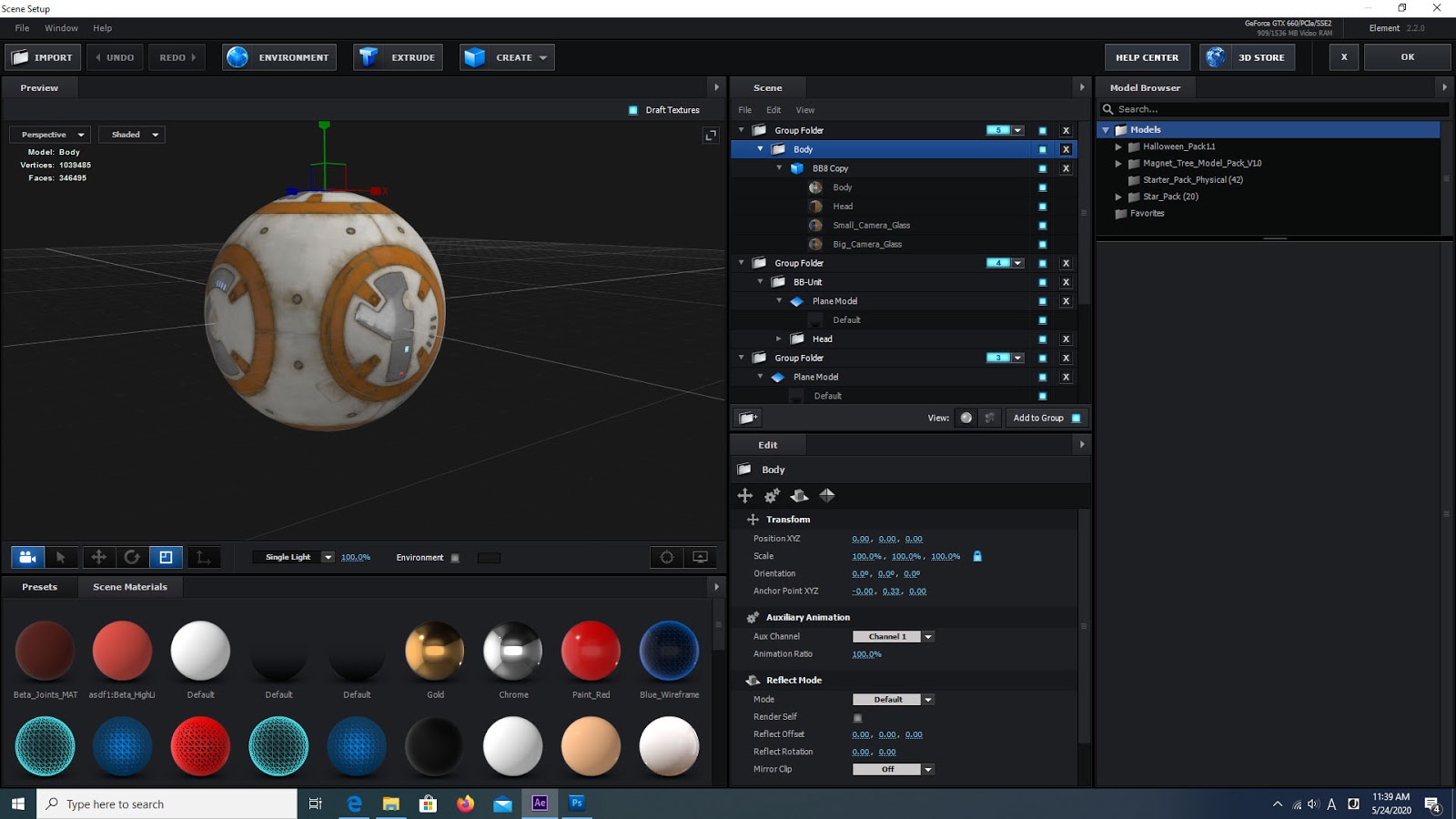The height and width of the screenshot is (819, 1456).
Task: Open the File menu in title bar
Action: (x=22, y=28)
